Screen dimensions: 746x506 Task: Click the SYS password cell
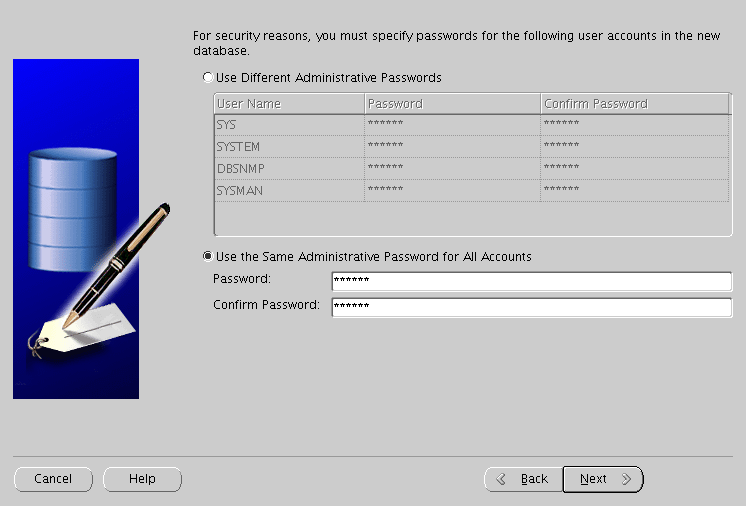click(452, 125)
